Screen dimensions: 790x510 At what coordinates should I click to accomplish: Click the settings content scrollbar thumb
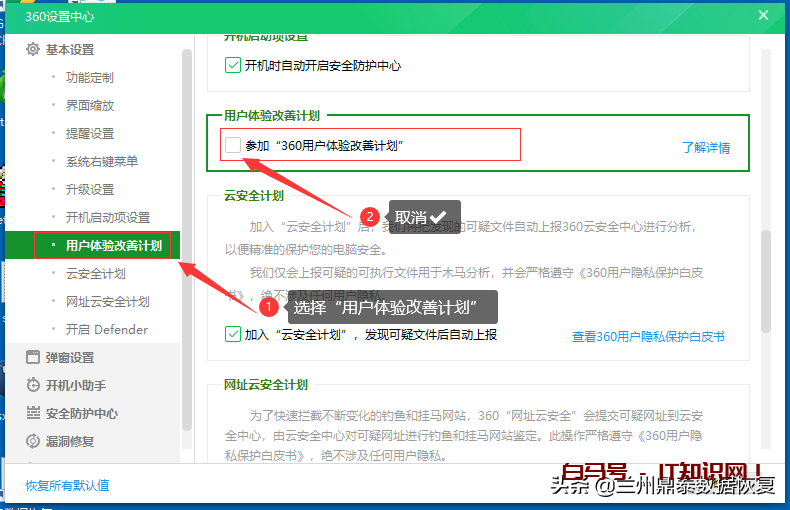click(x=766, y=281)
